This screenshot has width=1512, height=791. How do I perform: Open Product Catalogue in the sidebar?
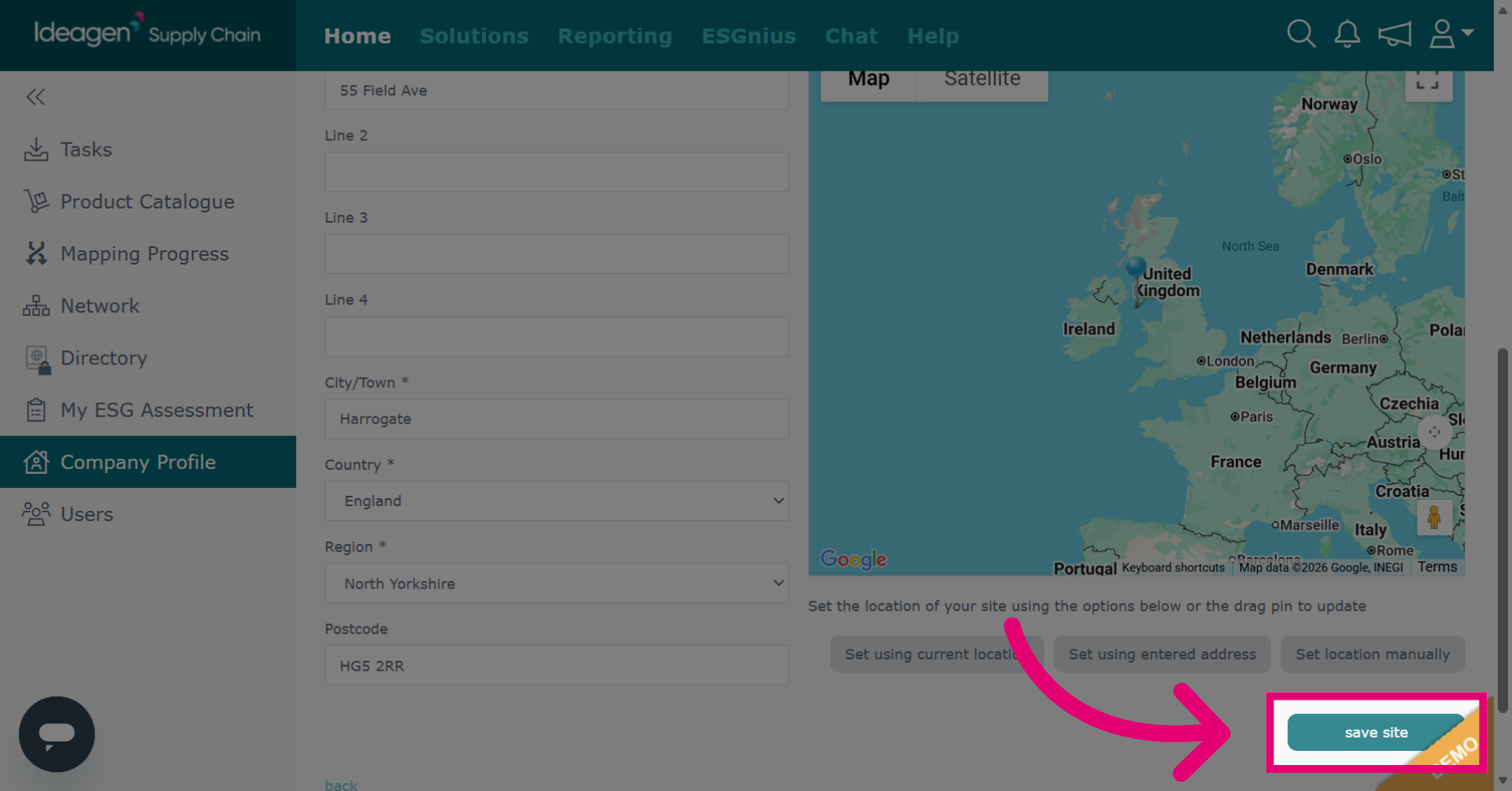click(x=148, y=201)
